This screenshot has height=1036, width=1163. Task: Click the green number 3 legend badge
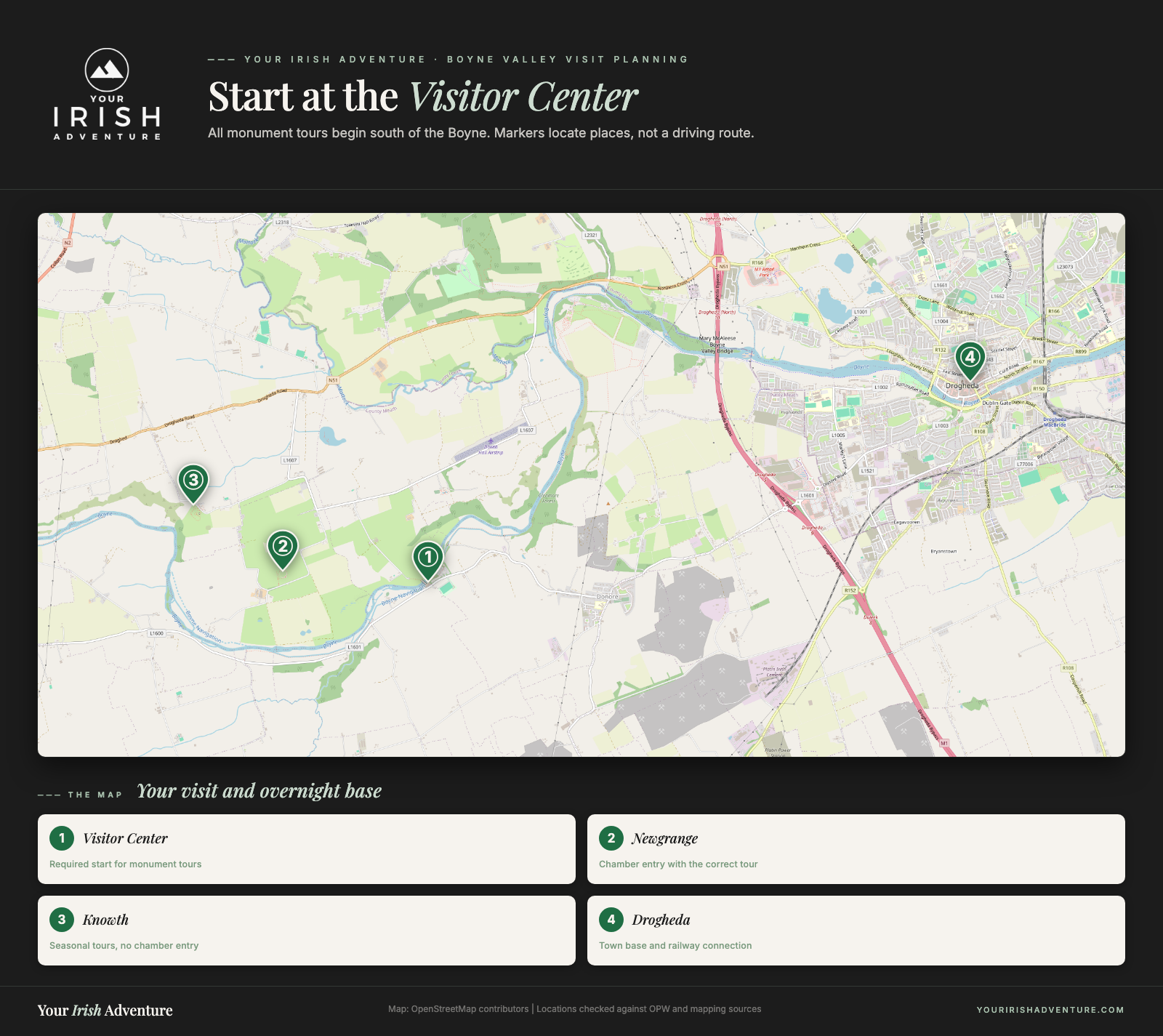[x=62, y=920]
